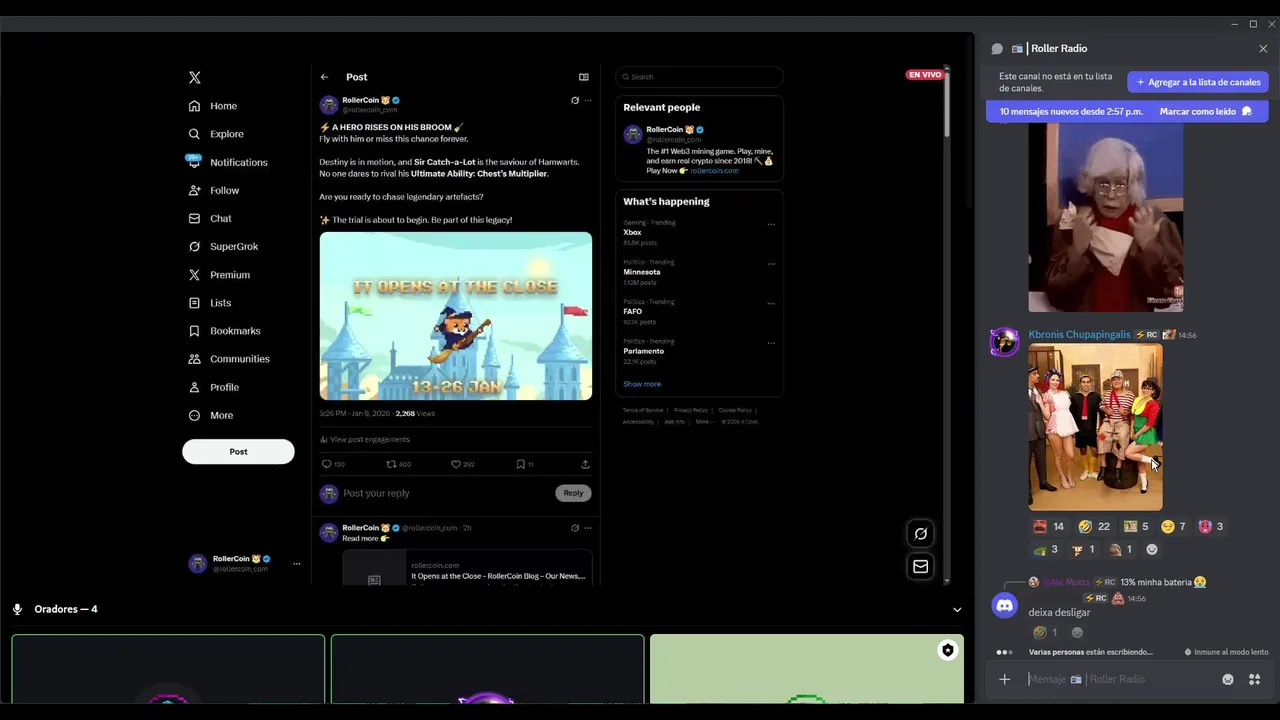Click the large Post button in sidebar
The width and height of the screenshot is (1280, 720).
tap(238, 451)
